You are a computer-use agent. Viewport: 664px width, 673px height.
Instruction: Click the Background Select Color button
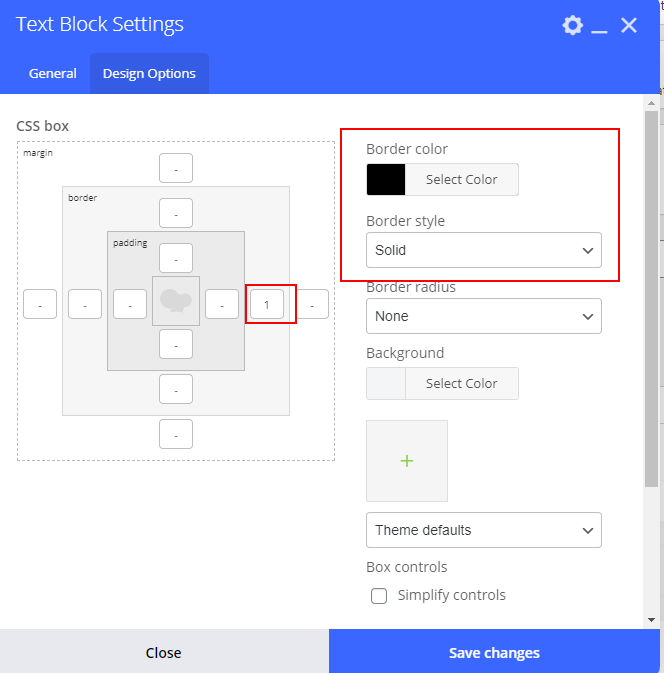click(462, 383)
